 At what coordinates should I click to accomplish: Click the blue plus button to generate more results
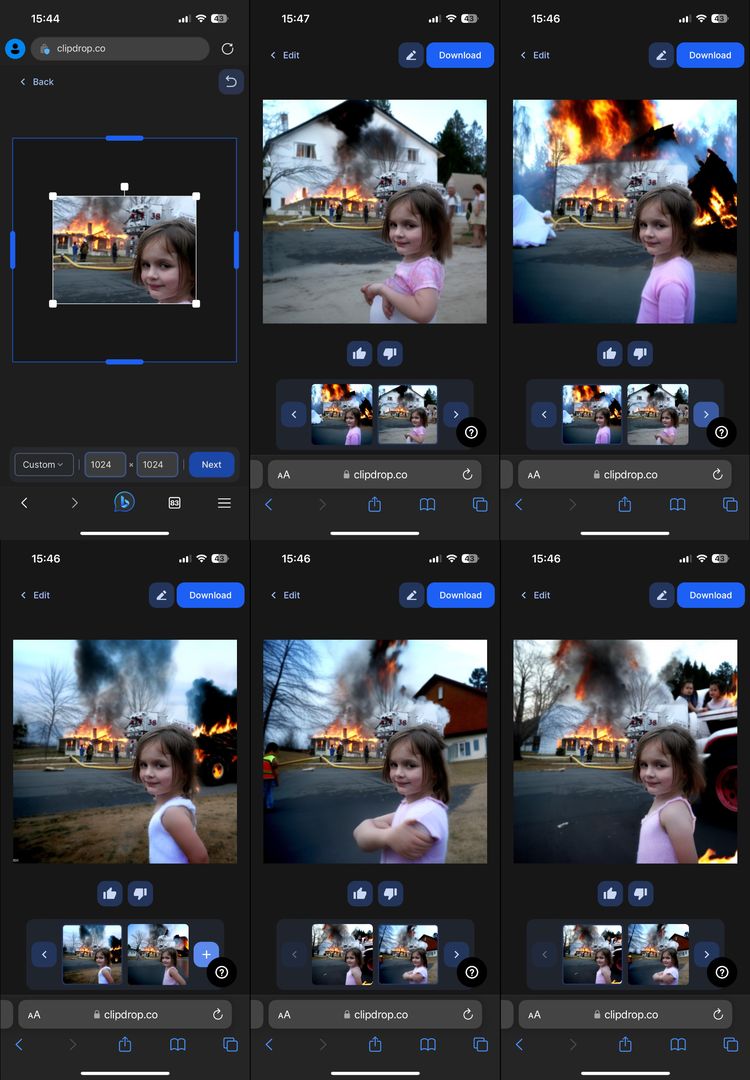click(x=206, y=954)
